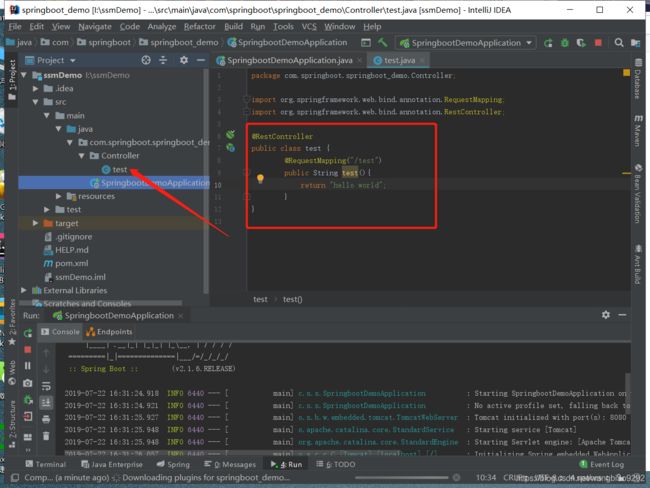Hide the Project panel with minus icon
This screenshot has height=488, width=650.
click(201, 61)
